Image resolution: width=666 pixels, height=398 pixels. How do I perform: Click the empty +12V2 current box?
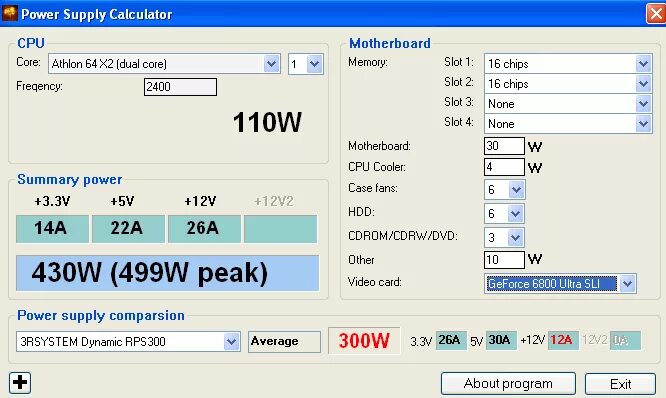click(281, 229)
